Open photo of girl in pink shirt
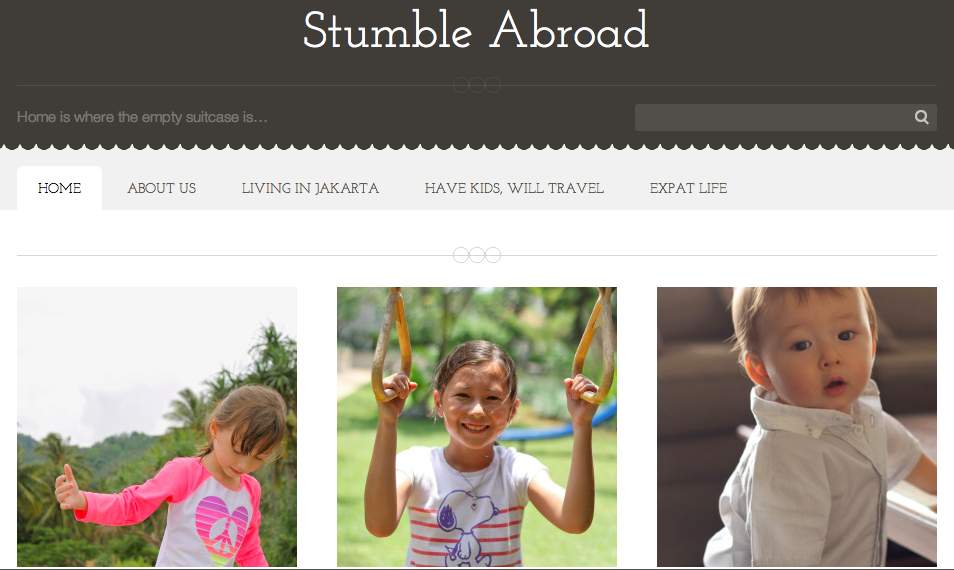 click(157, 427)
